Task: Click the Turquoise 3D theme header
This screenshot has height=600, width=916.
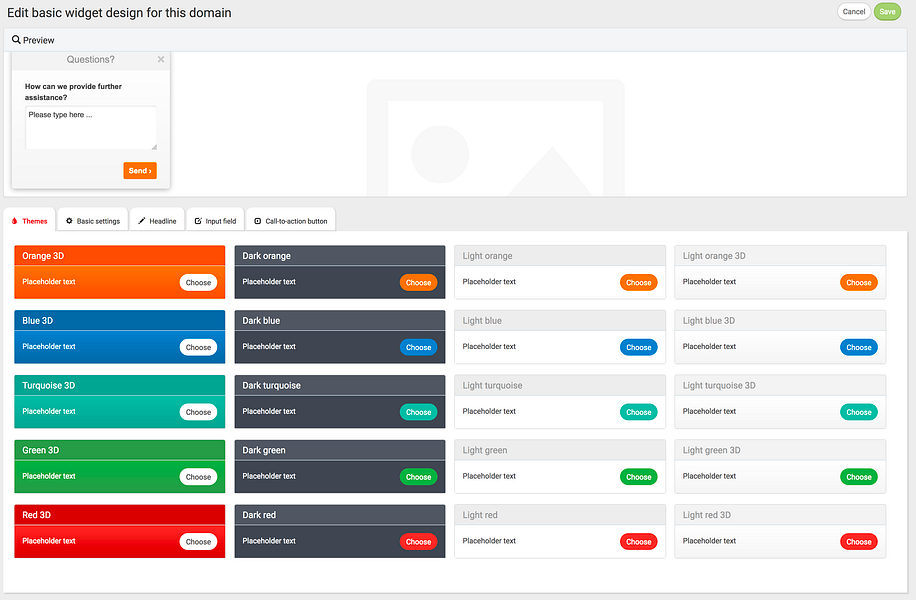Action: tap(120, 386)
